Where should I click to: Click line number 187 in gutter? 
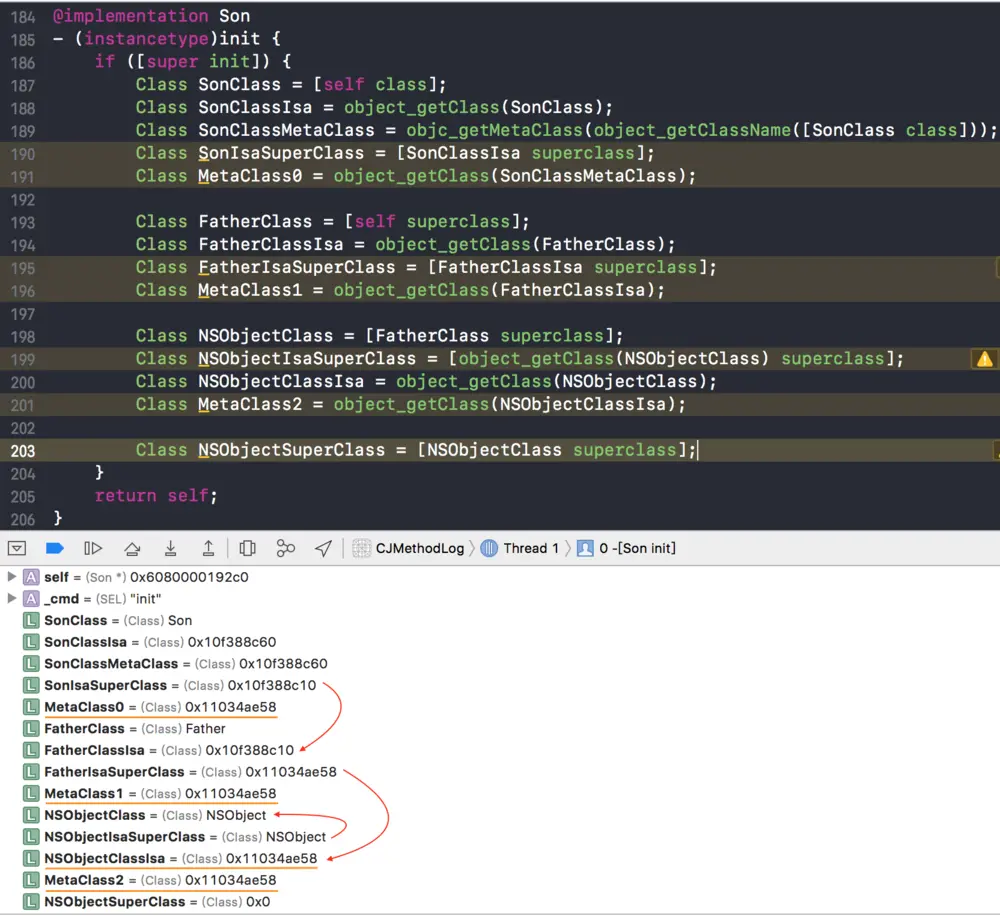pos(23,85)
